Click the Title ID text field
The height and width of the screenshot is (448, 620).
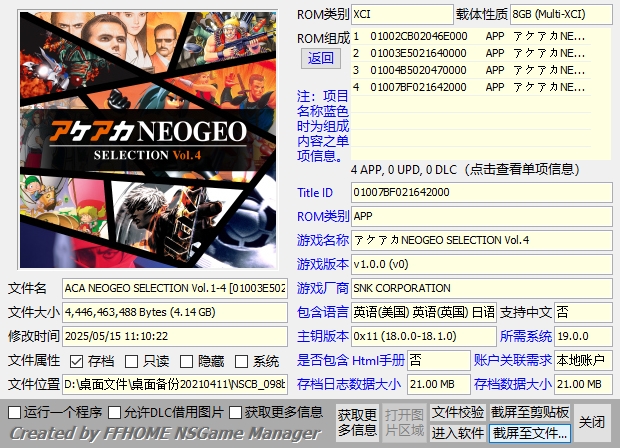480,192
